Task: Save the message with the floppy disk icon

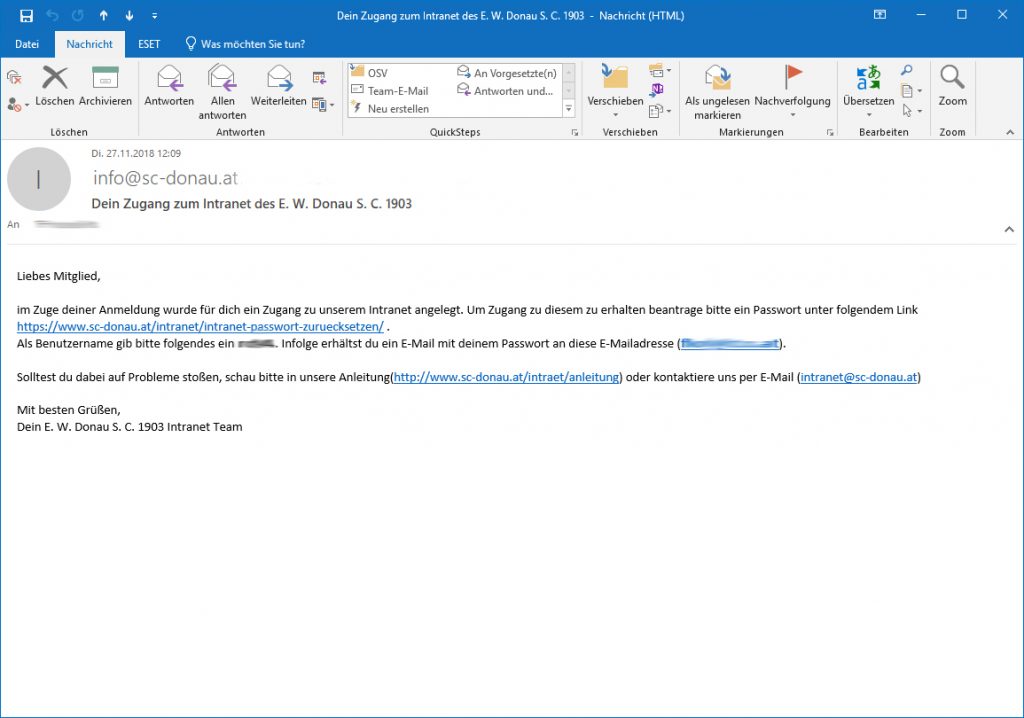Action: [x=26, y=16]
